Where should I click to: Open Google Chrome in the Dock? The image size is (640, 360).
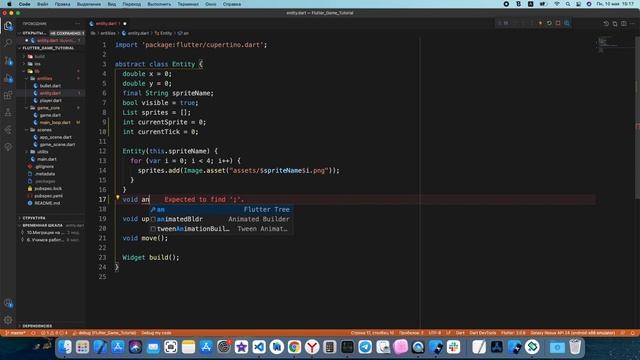pyautogui.click(x=294, y=347)
